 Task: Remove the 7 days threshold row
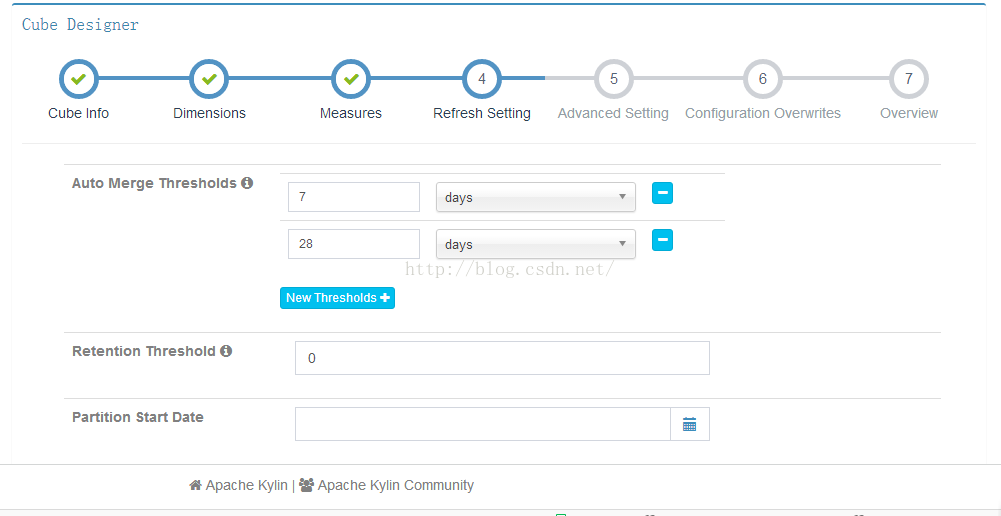pos(662,193)
